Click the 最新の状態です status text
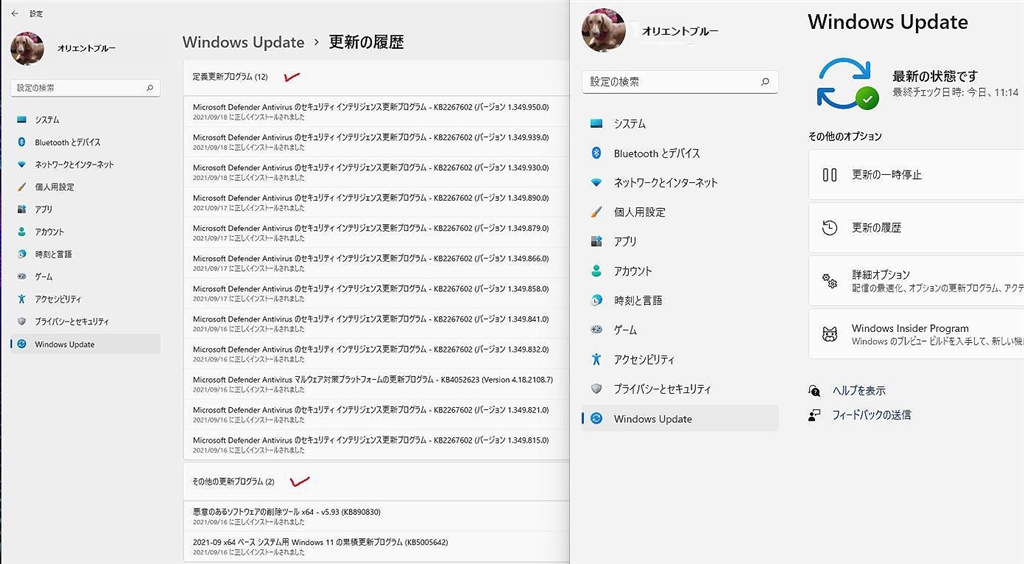The width and height of the screenshot is (1024, 564). (935, 76)
